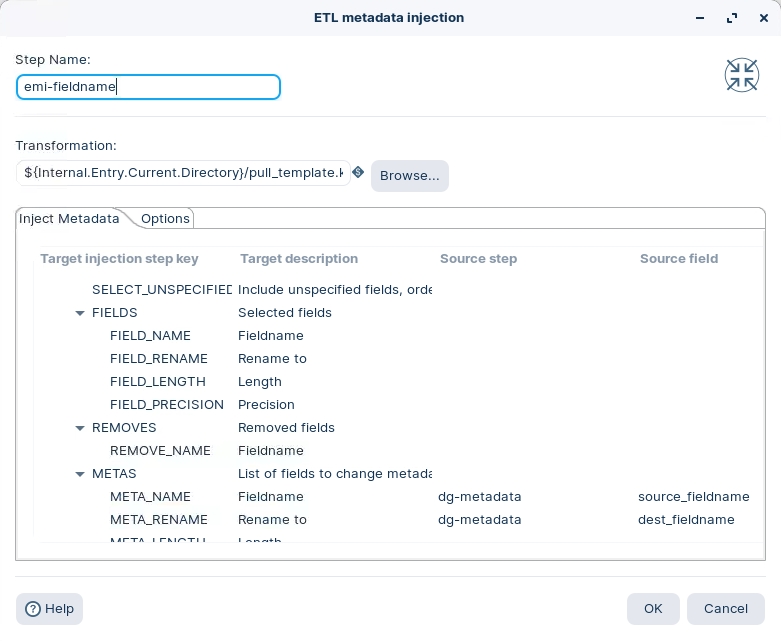781x641 pixels.
Task: Confirm with the OK button
Action: click(x=653, y=609)
